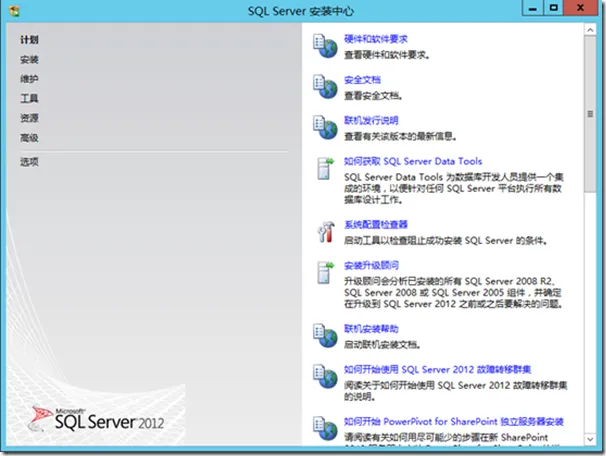Click the globe icon beside 联机安装帮助
The height and width of the screenshot is (456, 606).
click(325, 335)
